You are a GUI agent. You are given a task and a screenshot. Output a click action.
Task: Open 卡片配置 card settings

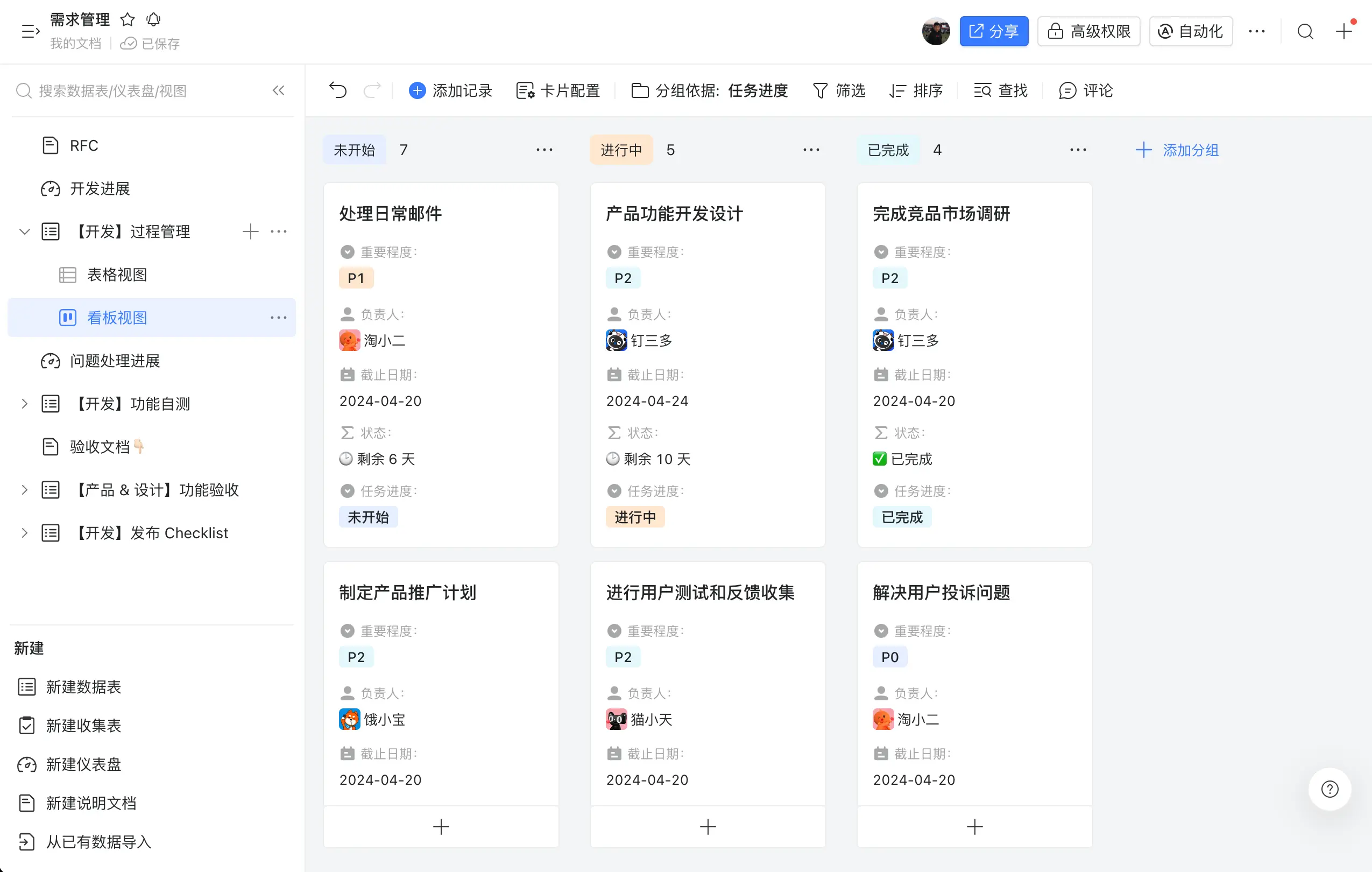(x=558, y=90)
